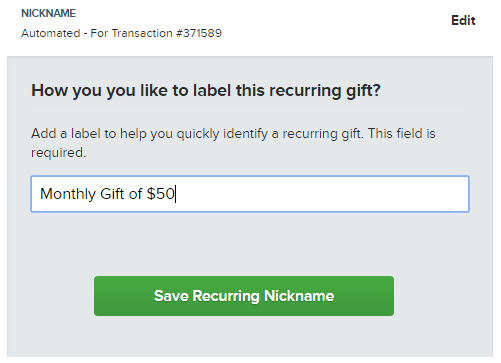Click transaction number #371589
This screenshot has width=501, height=363.
point(198,33)
